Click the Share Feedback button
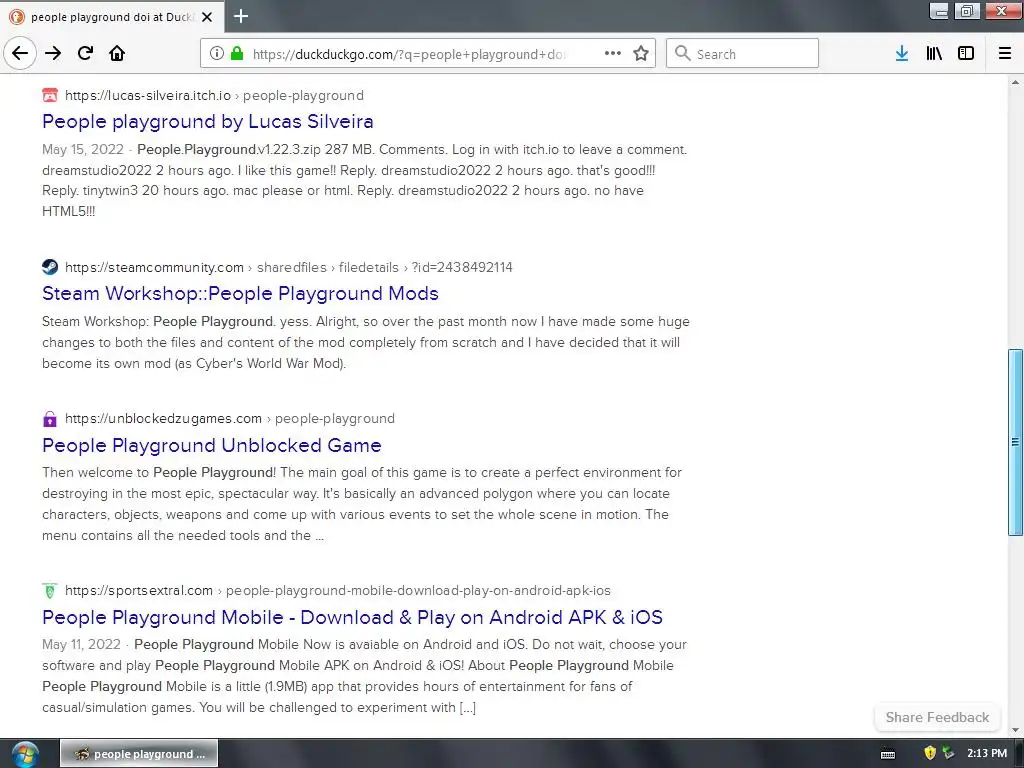The height and width of the screenshot is (768, 1024). point(937,717)
